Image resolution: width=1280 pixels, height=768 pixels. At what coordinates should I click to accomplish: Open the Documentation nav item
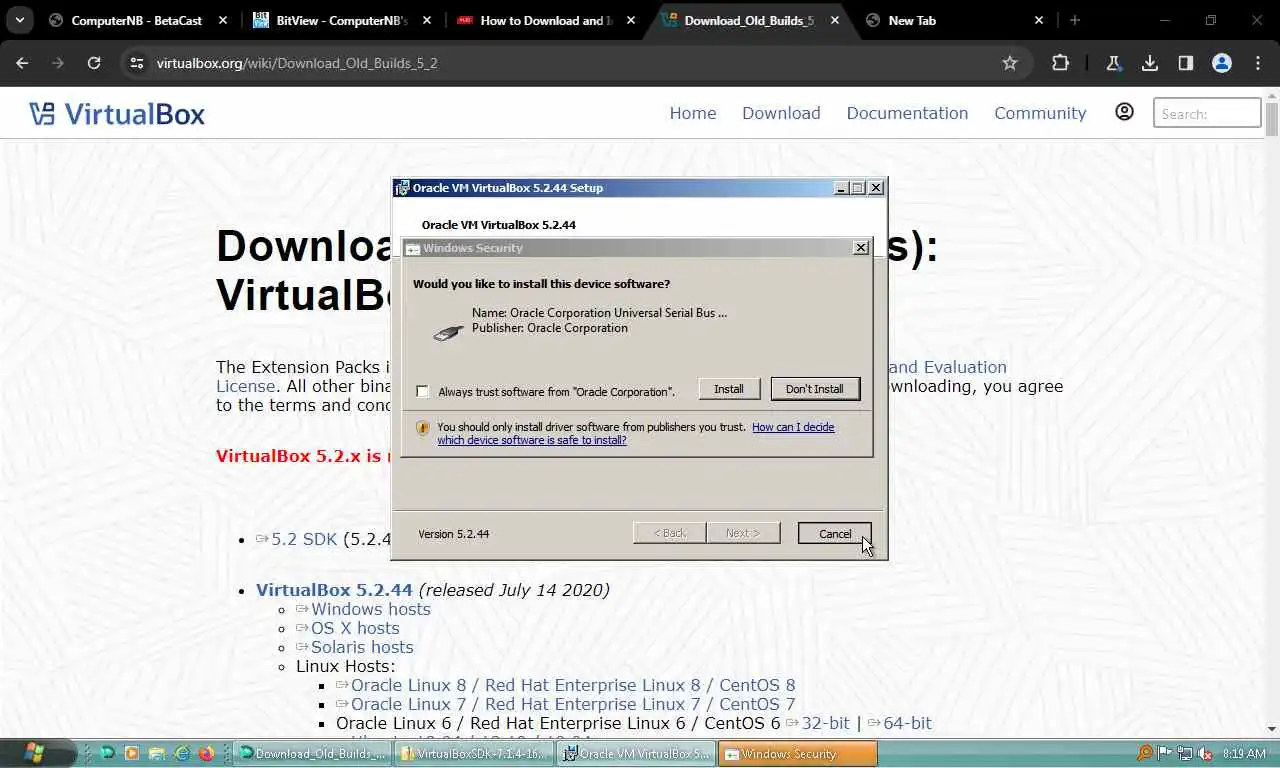907,113
